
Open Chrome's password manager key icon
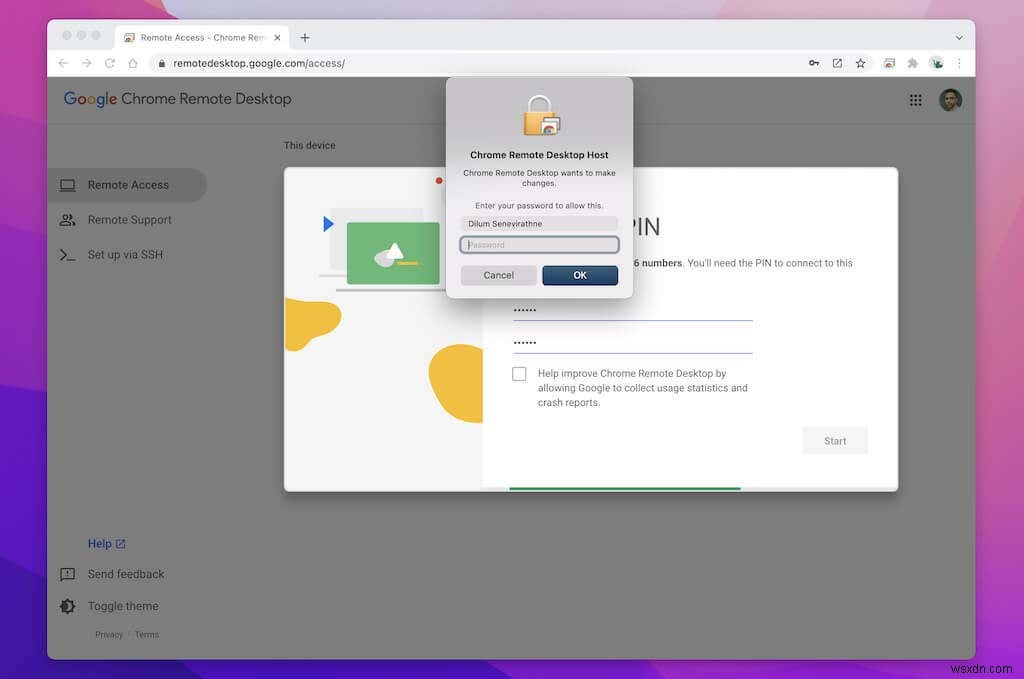tap(814, 62)
